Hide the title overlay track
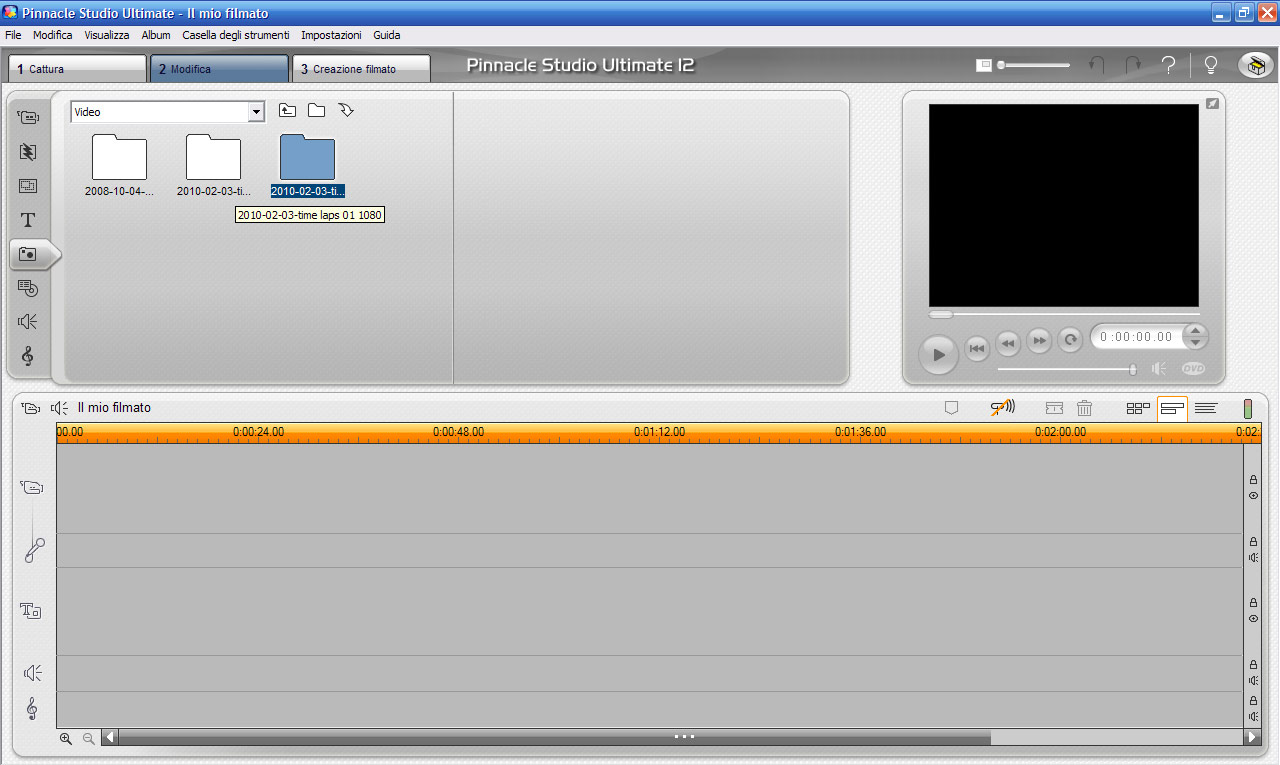Screen dimensions: 1280x765 [x=1253, y=618]
